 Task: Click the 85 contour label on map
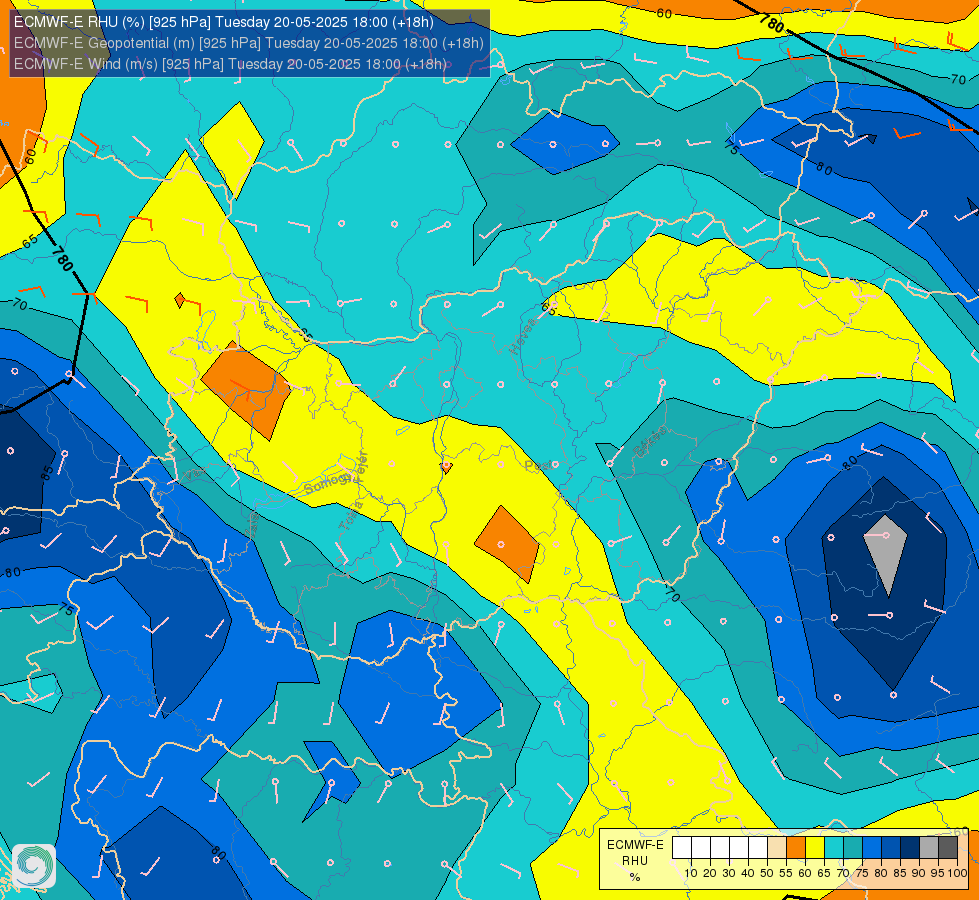pyautogui.click(x=47, y=473)
